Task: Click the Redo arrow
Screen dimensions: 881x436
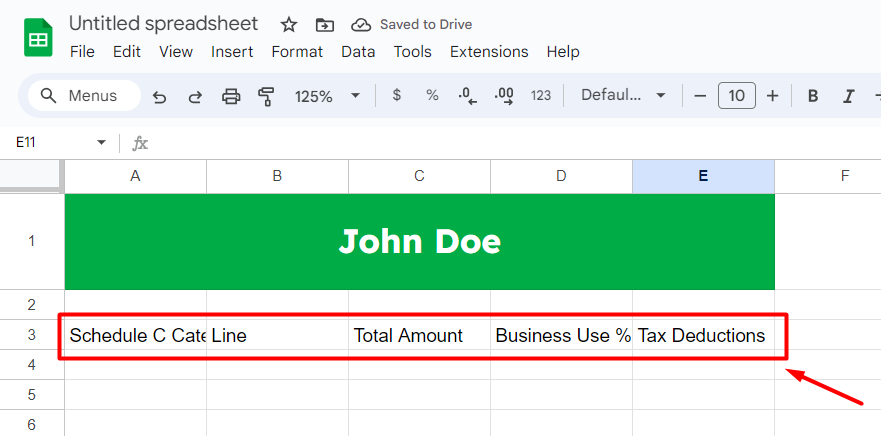Action: click(195, 97)
